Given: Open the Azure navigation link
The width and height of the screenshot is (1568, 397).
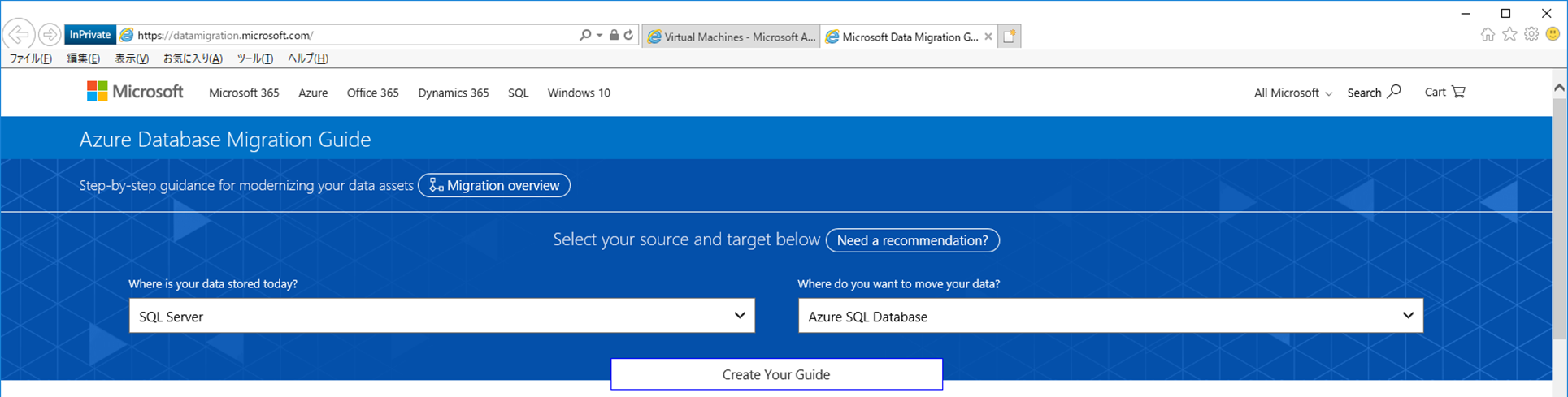Looking at the screenshot, I should (313, 93).
